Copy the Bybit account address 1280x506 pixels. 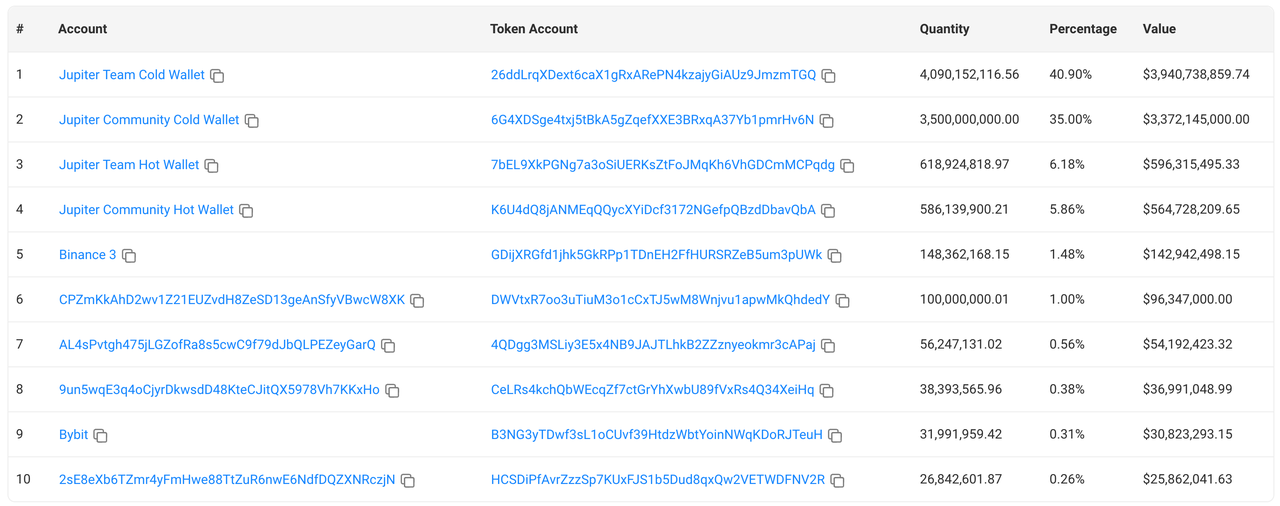coord(101,436)
